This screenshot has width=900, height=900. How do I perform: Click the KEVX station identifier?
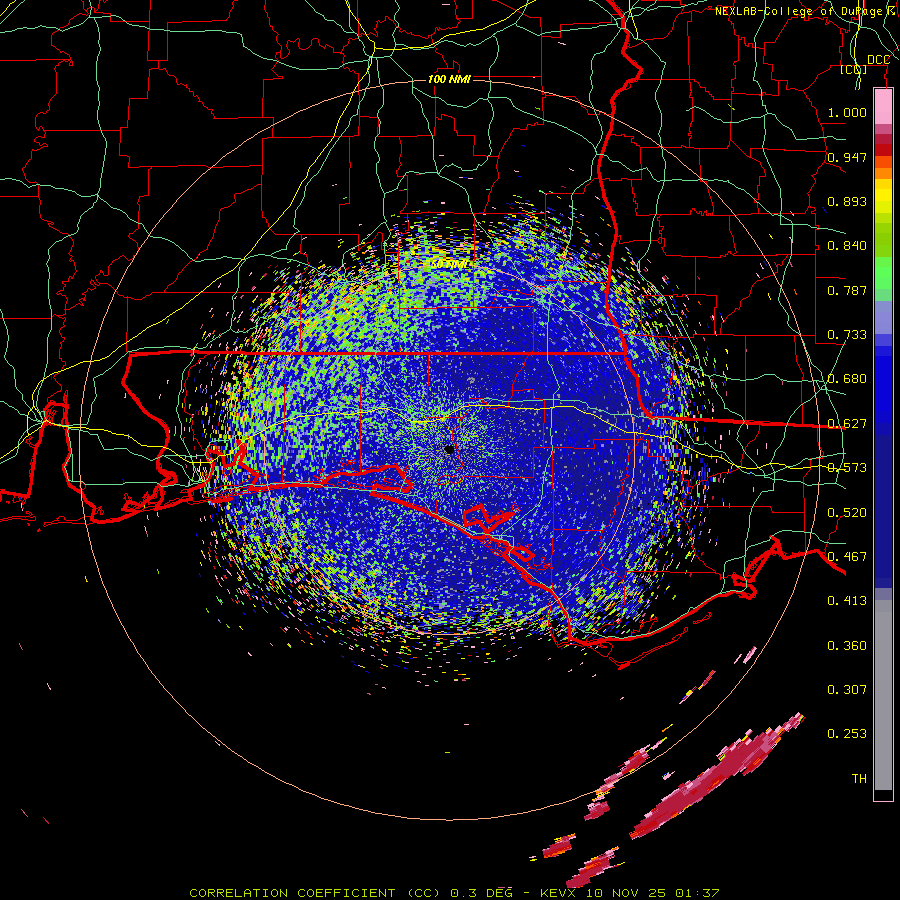557,893
